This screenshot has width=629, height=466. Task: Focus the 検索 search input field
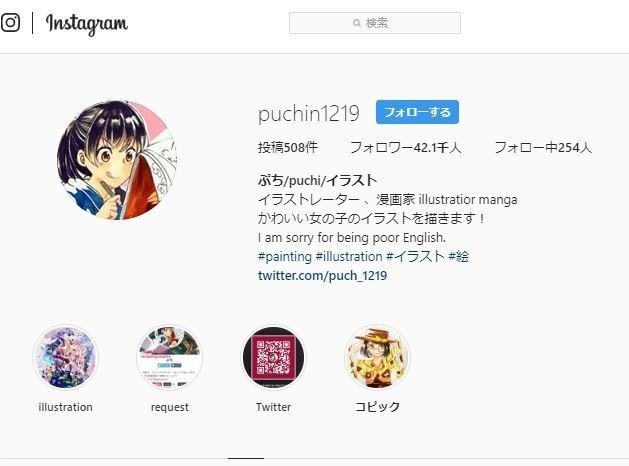(x=375, y=23)
